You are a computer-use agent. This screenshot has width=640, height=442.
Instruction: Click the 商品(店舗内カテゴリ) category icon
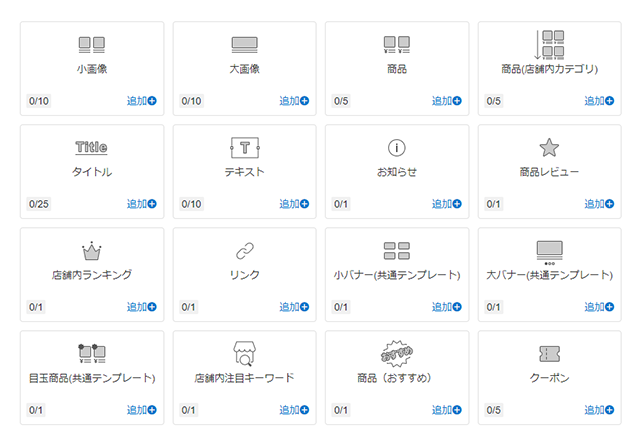[549, 44]
